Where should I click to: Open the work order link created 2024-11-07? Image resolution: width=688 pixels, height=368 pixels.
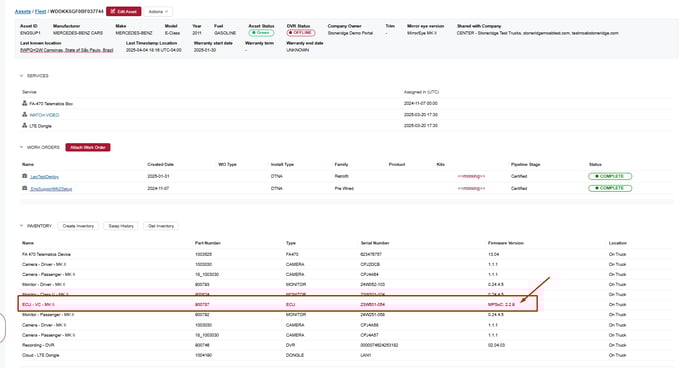[51, 189]
